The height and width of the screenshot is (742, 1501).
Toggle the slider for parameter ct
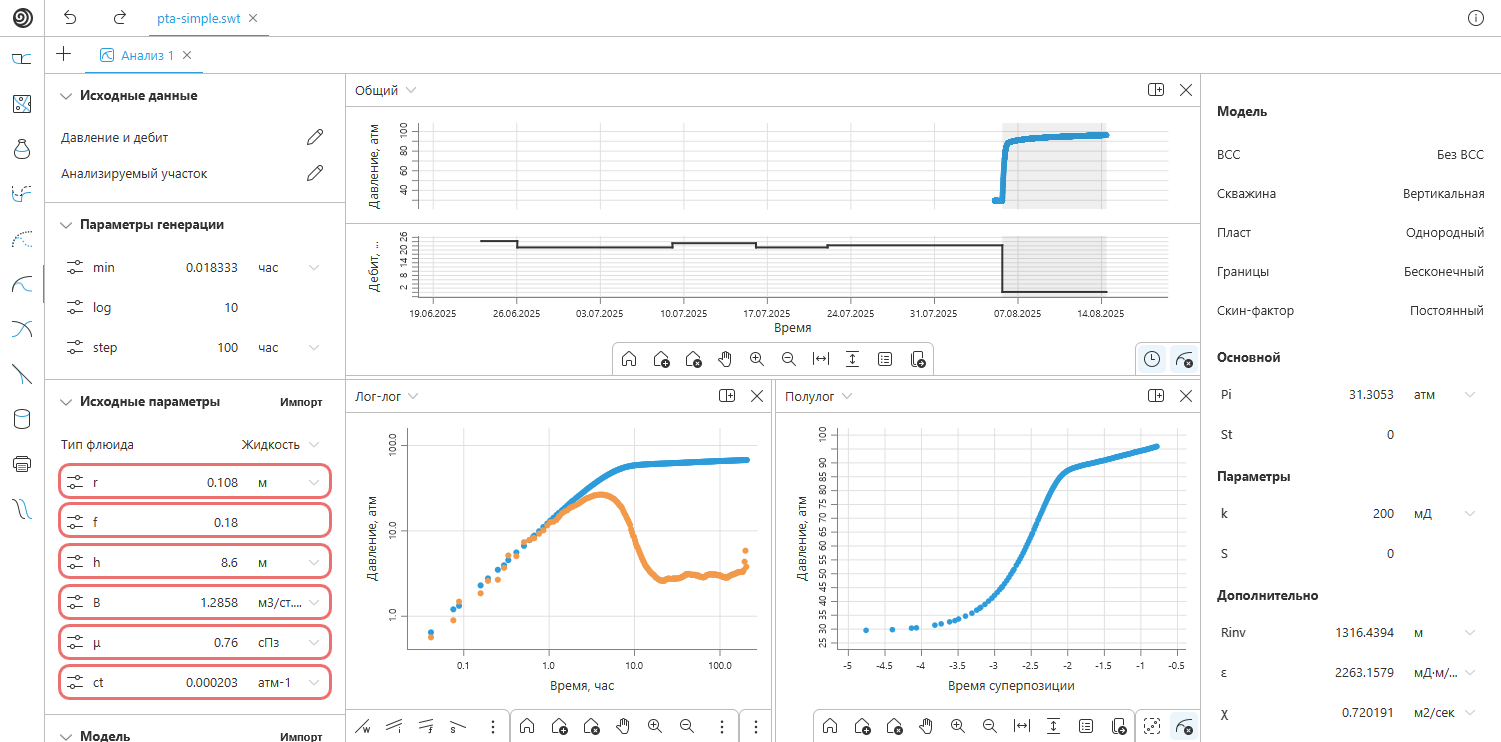pyautogui.click(x=76, y=683)
